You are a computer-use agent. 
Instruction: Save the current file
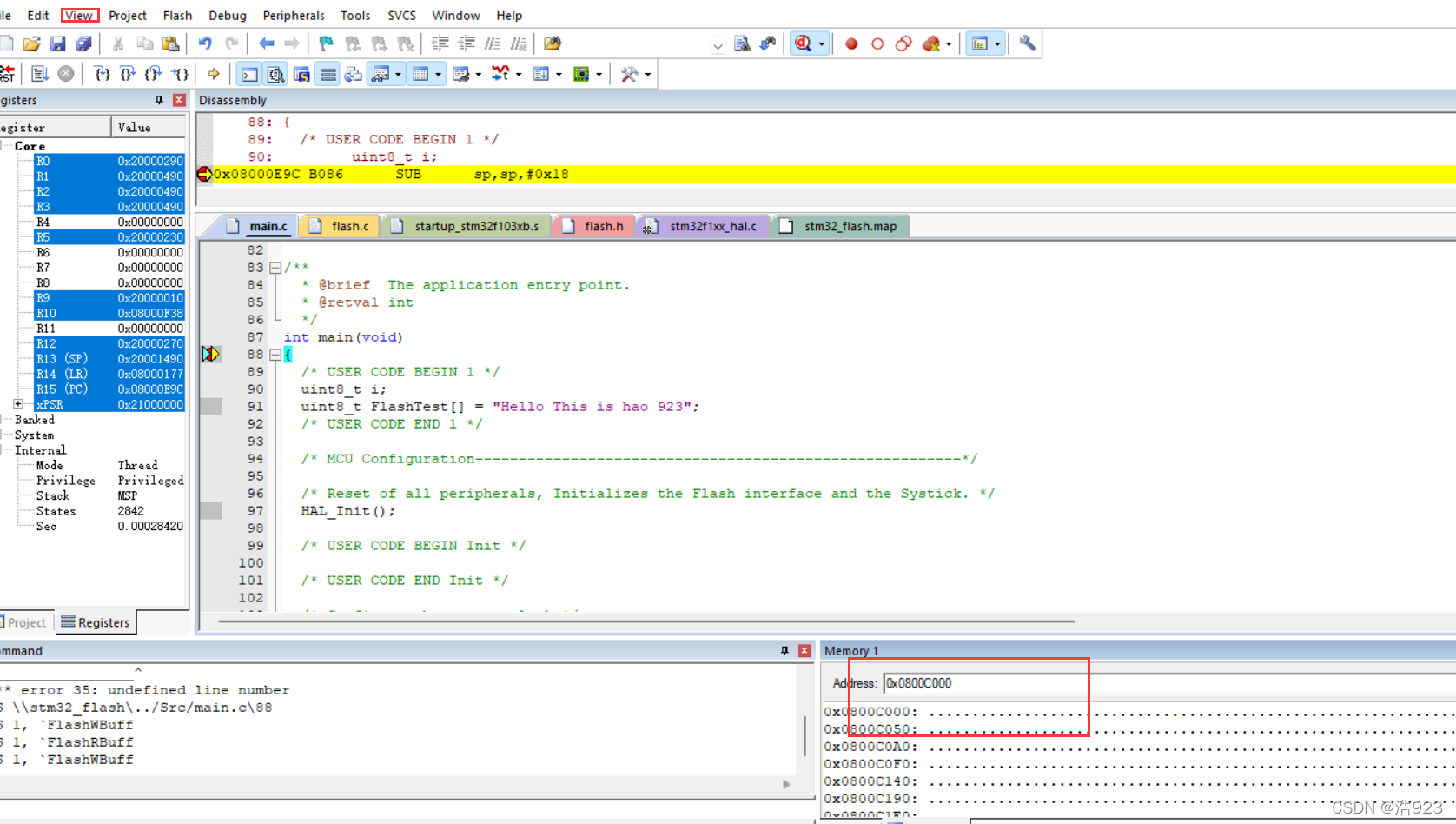pos(58,43)
